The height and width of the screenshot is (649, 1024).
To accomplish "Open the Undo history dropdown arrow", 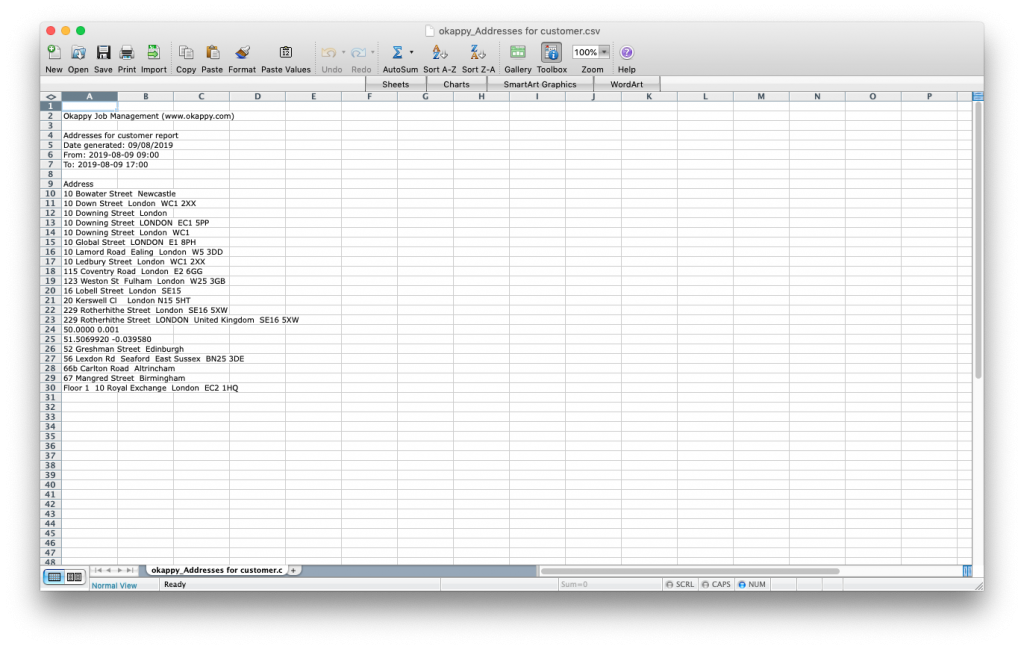I will [x=344, y=53].
